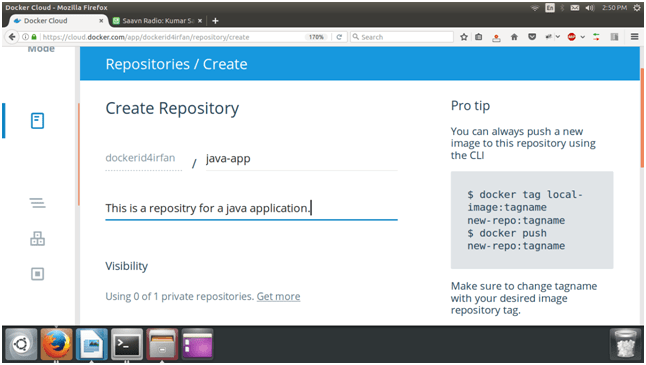The image size is (646, 365).
Task: Launch Firefox from the dock
Action: (56, 344)
